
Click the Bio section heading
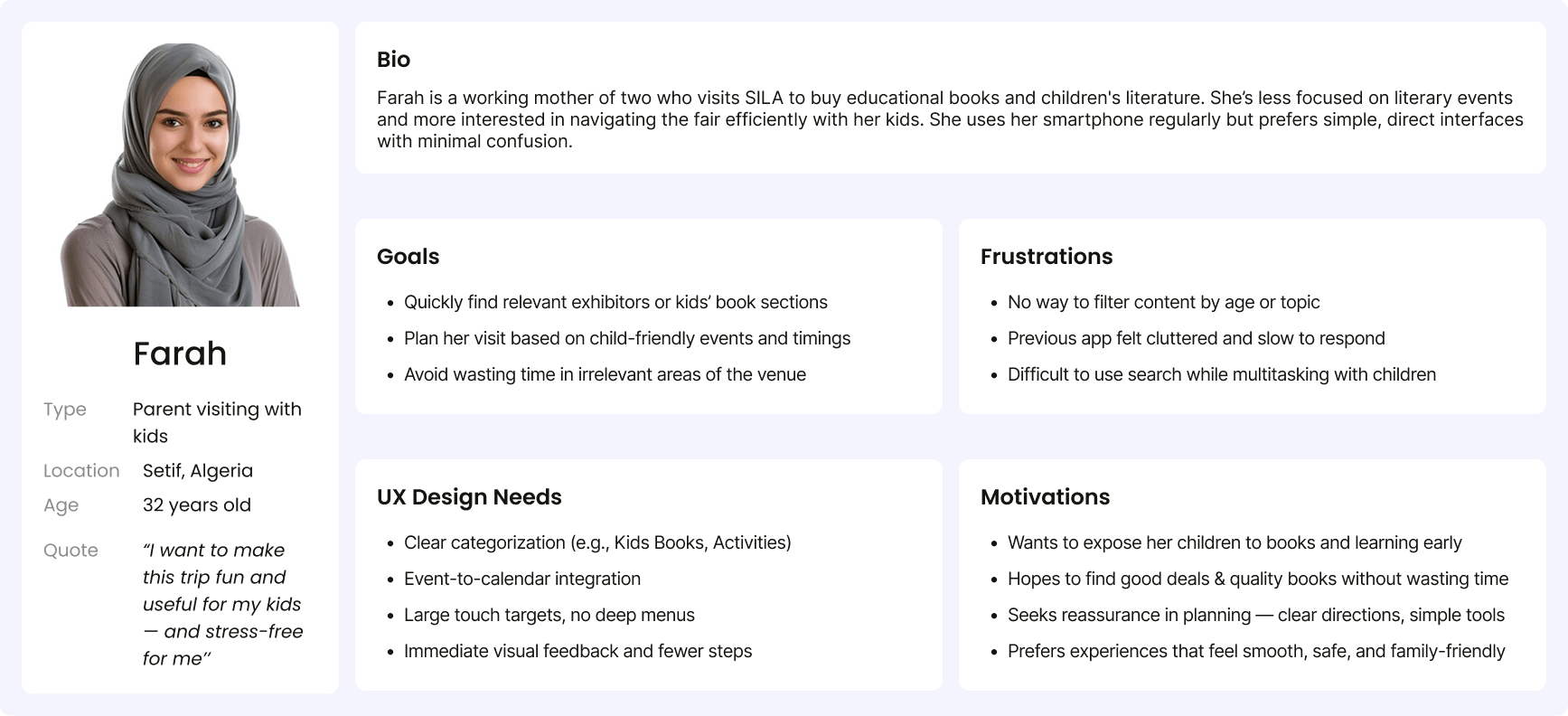(393, 60)
